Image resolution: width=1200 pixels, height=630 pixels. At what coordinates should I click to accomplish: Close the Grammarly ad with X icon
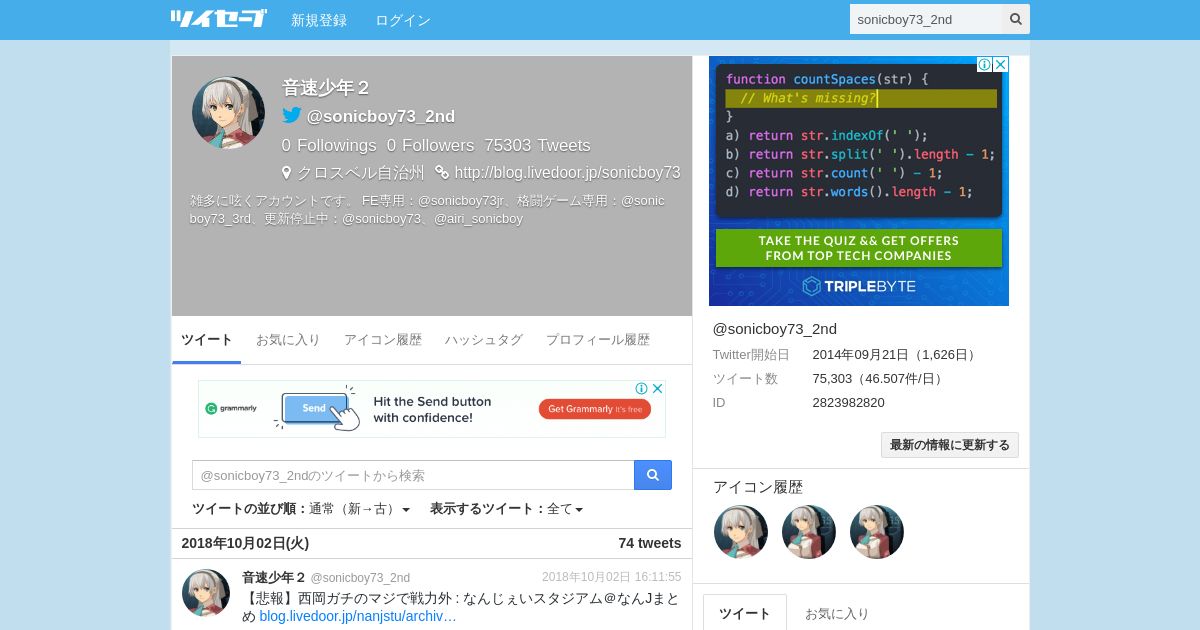pos(658,388)
